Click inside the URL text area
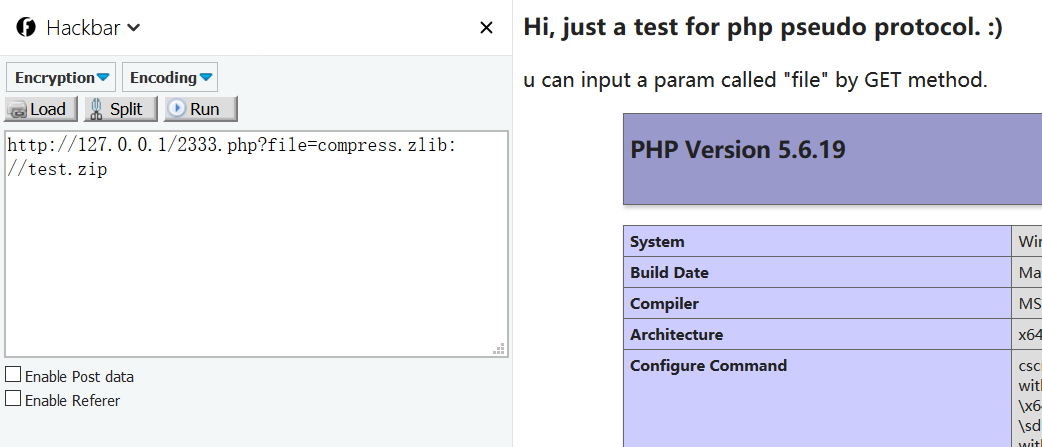The width and height of the screenshot is (1042, 447). click(257, 244)
